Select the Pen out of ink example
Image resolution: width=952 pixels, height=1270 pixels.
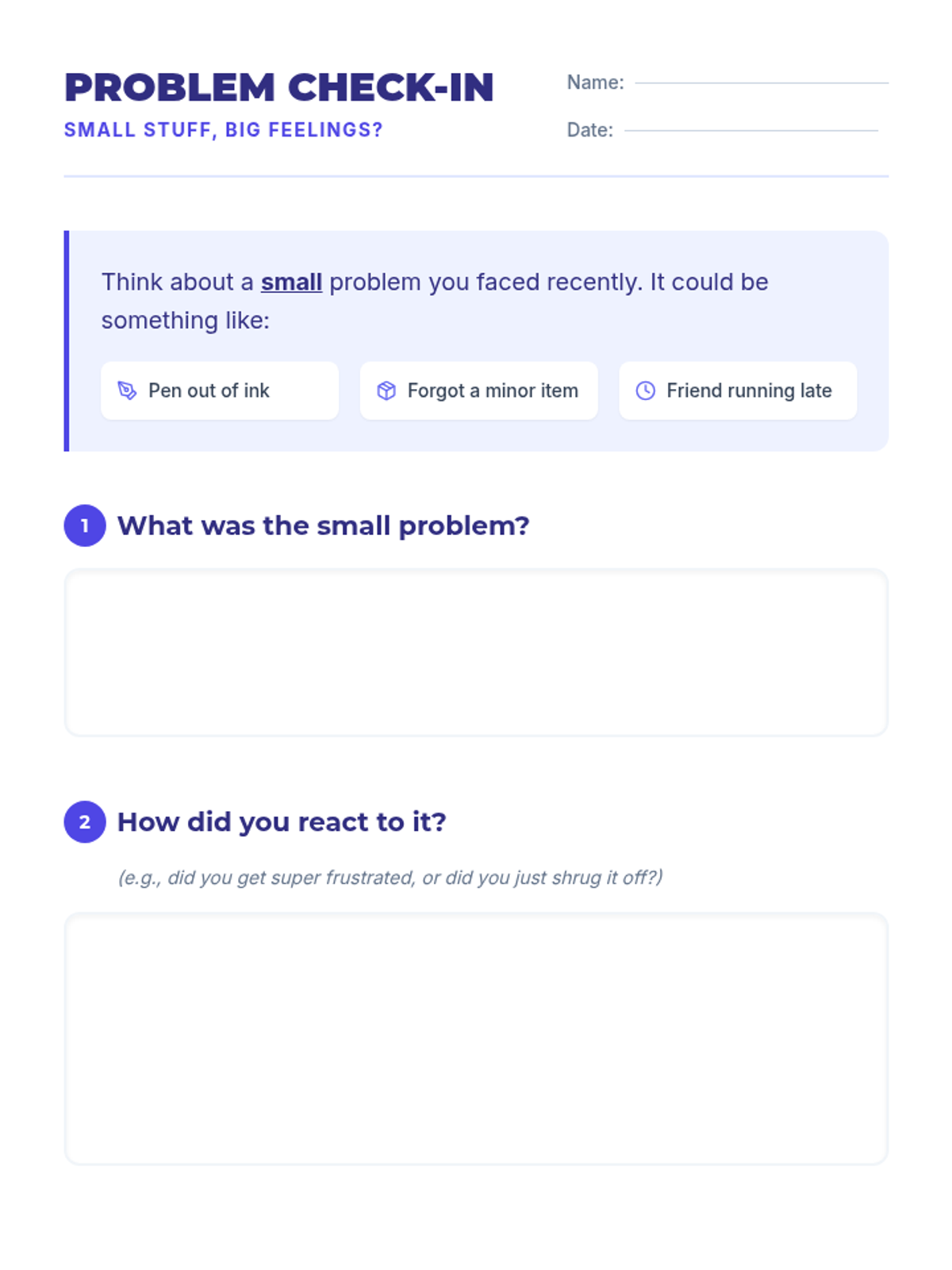[x=220, y=391]
